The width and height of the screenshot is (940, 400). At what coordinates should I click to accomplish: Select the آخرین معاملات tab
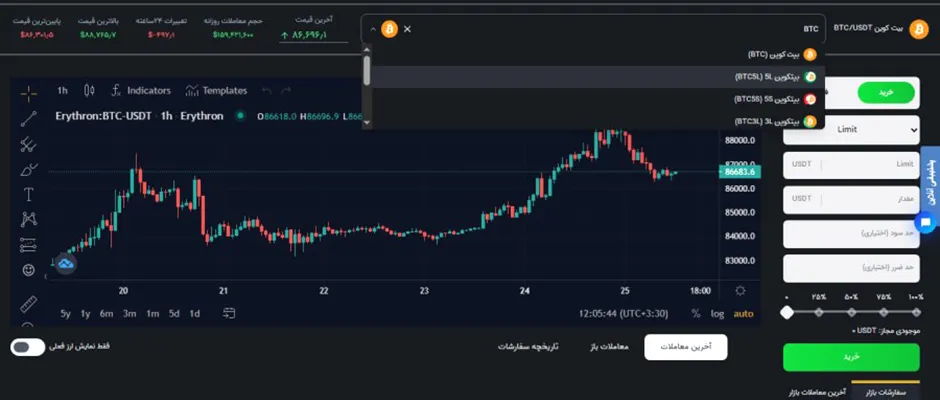pos(686,347)
